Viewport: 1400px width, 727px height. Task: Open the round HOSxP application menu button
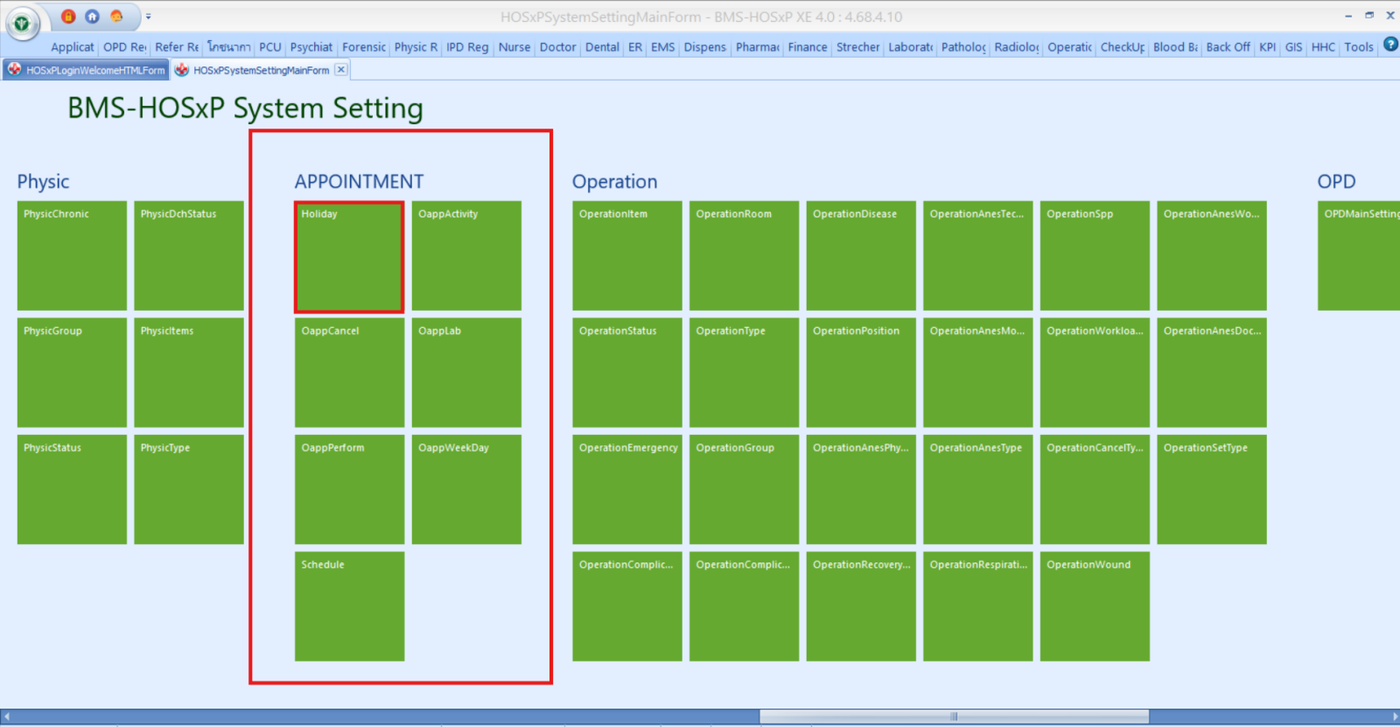22,23
